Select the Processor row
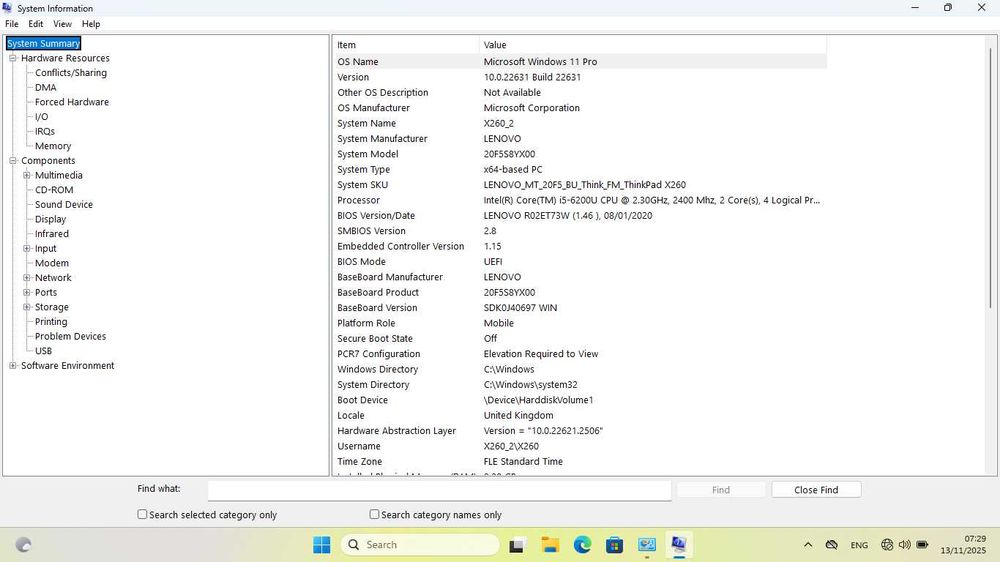 [580, 200]
